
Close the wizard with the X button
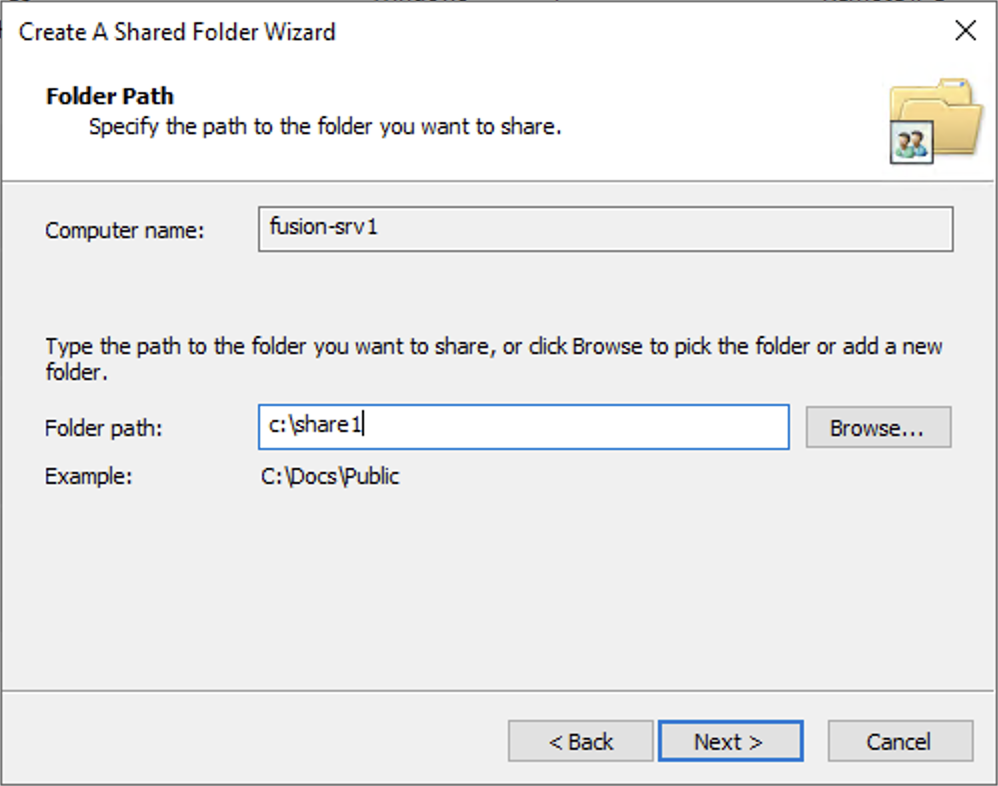pos(965,31)
